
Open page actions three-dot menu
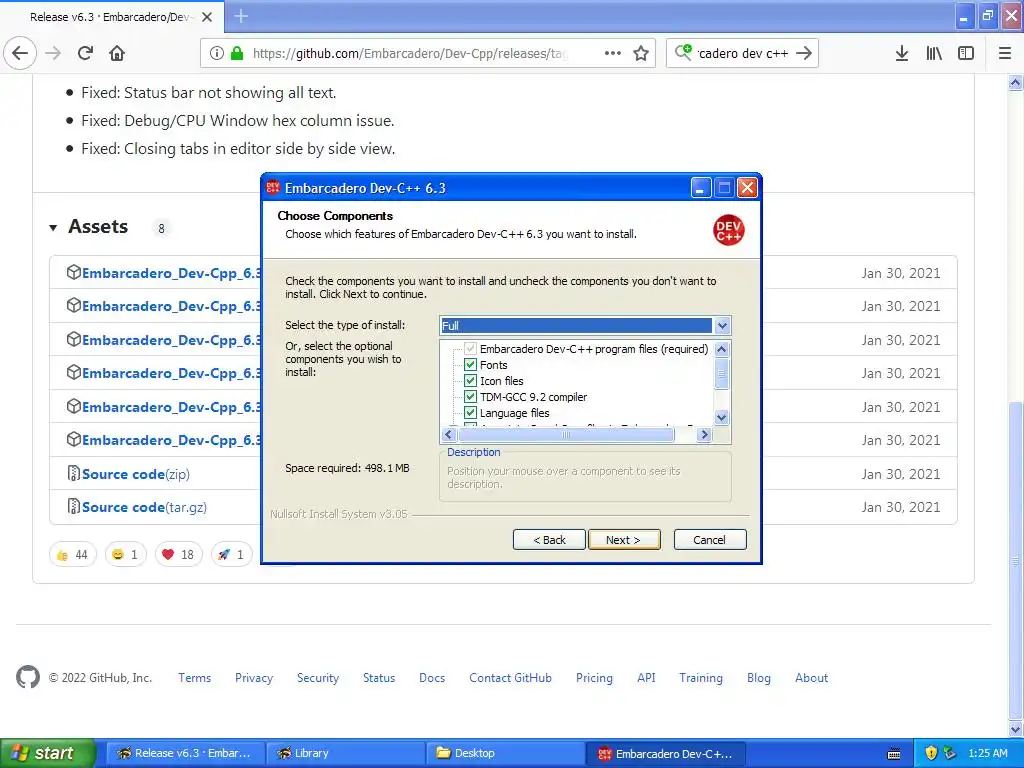[x=613, y=53]
